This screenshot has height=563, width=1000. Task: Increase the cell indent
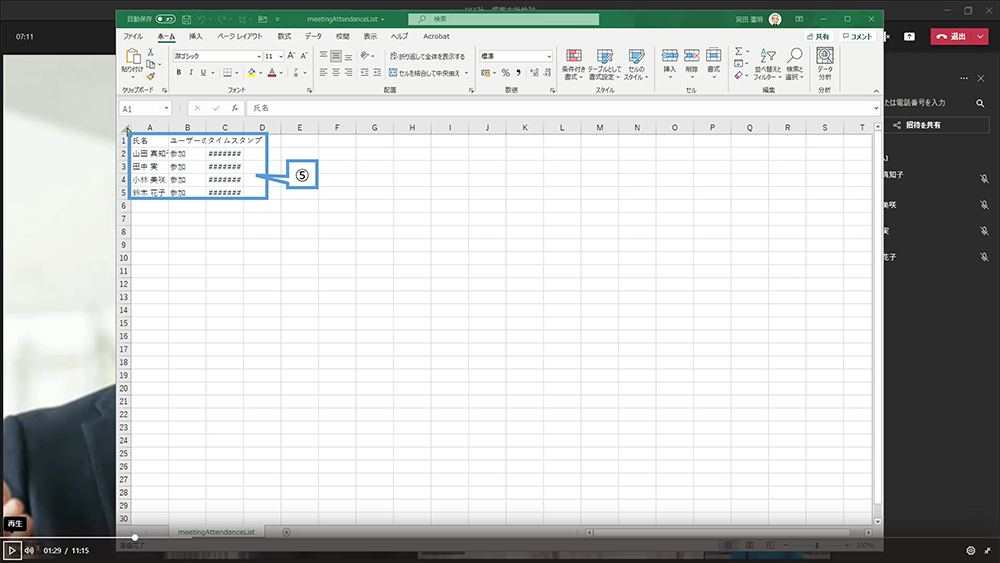pos(377,73)
